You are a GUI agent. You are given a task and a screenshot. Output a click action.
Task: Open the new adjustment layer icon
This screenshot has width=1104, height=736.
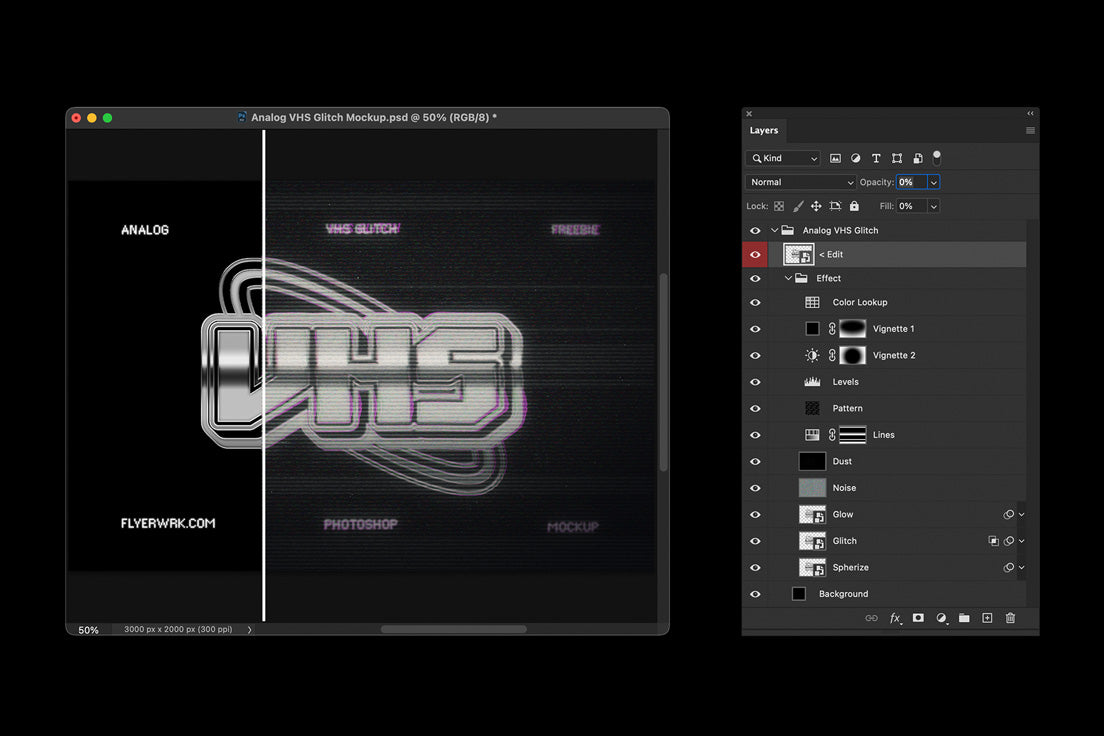click(941, 618)
